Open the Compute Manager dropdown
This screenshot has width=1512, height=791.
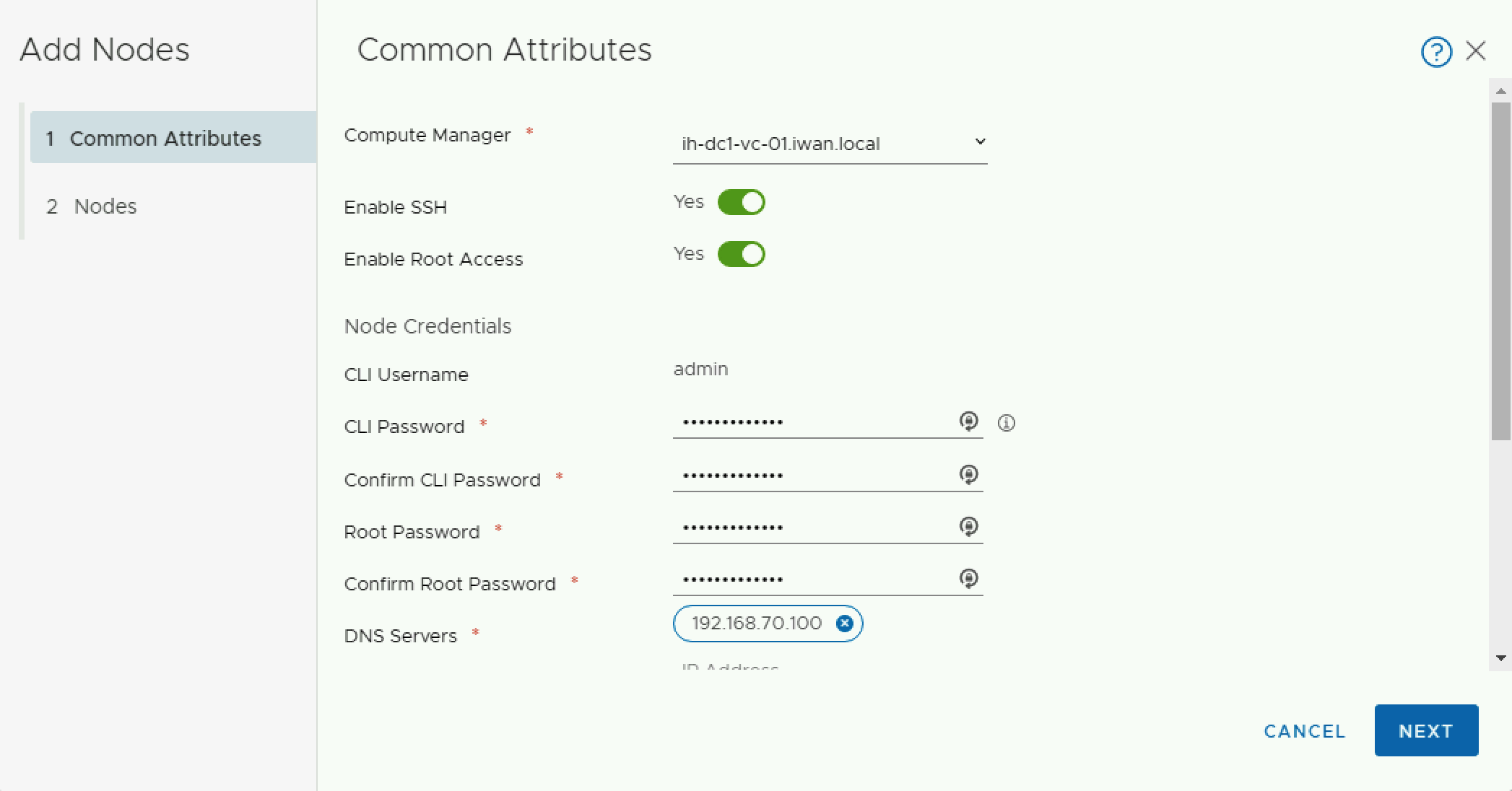829,144
